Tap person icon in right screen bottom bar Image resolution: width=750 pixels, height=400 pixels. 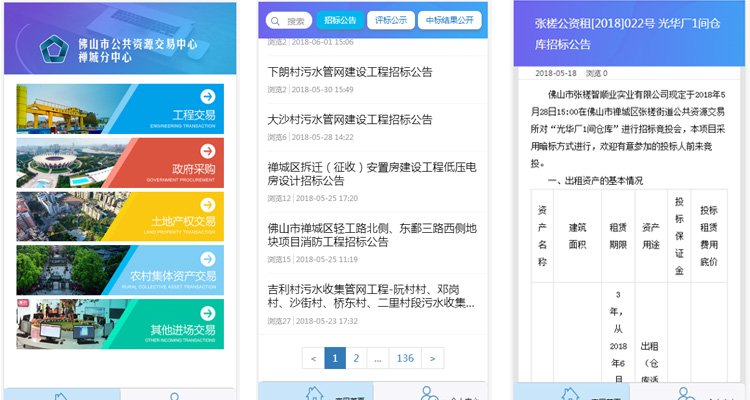pyautogui.click(x=685, y=393)
